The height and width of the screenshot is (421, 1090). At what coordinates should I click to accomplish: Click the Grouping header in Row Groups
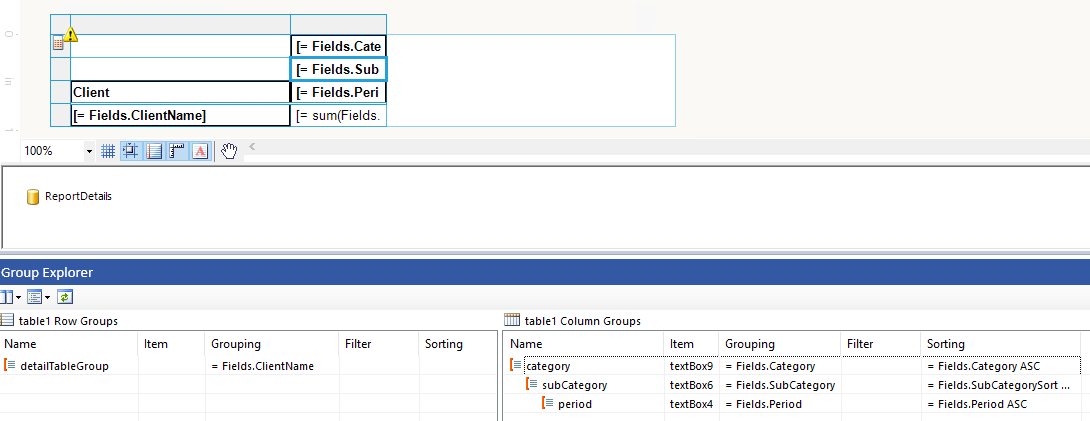click(x=236, y=344)
